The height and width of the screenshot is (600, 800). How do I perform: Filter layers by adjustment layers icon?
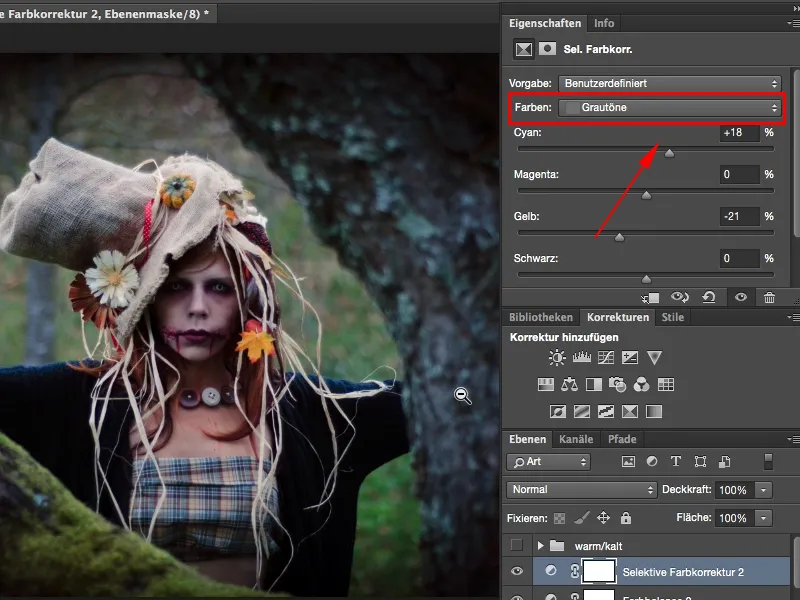(x=652, y=461)
